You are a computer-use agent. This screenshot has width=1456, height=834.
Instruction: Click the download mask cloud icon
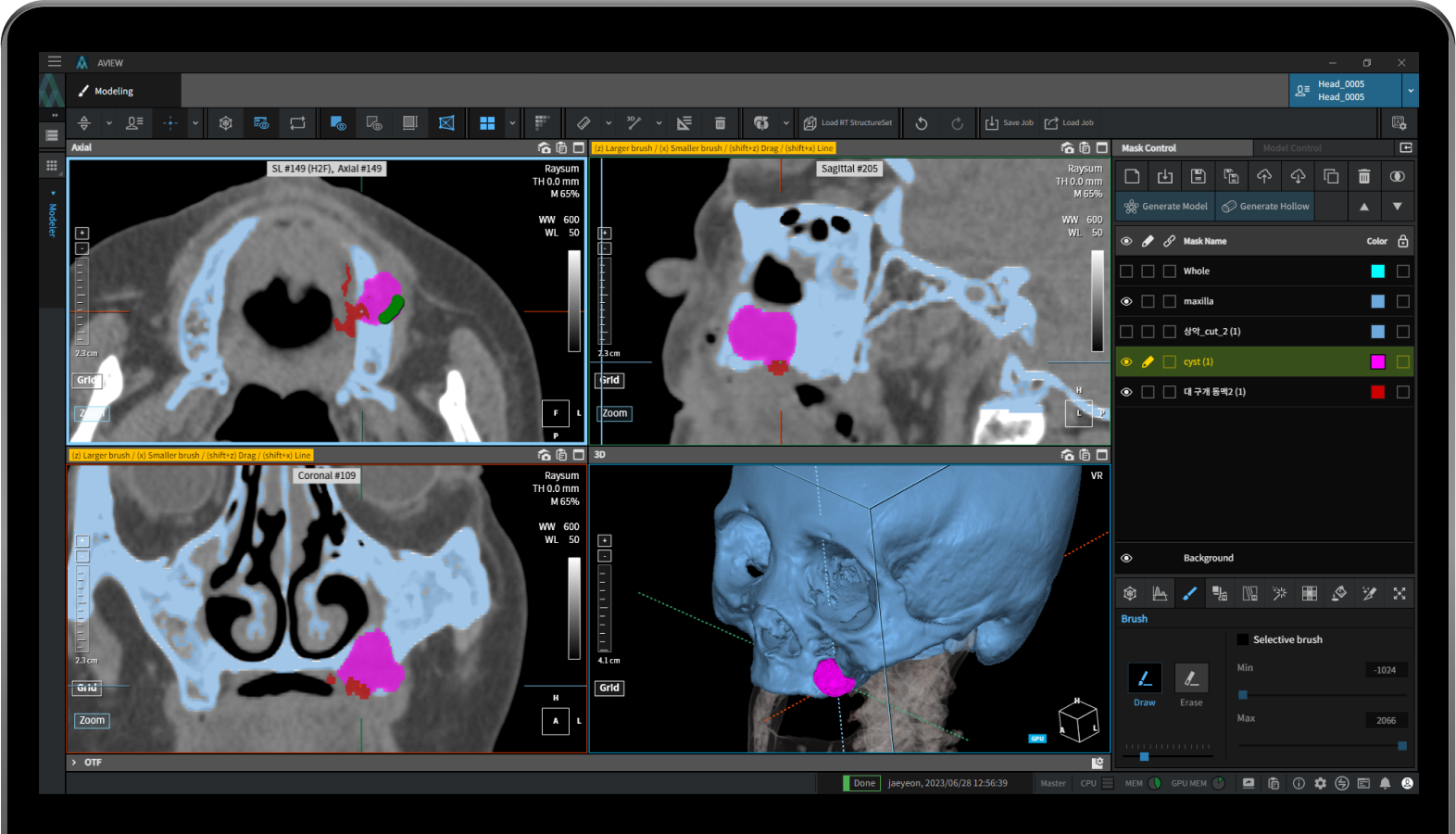1298,176
